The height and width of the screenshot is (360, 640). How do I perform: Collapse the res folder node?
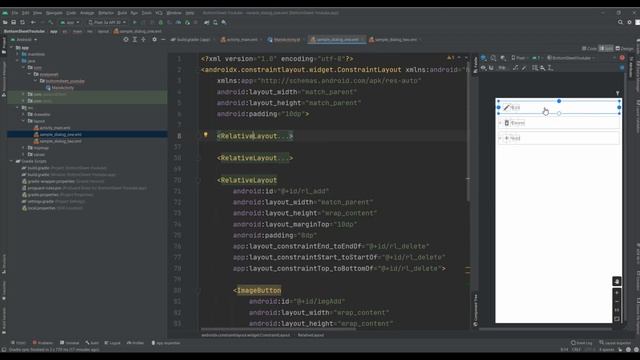[x=18, y=108]
